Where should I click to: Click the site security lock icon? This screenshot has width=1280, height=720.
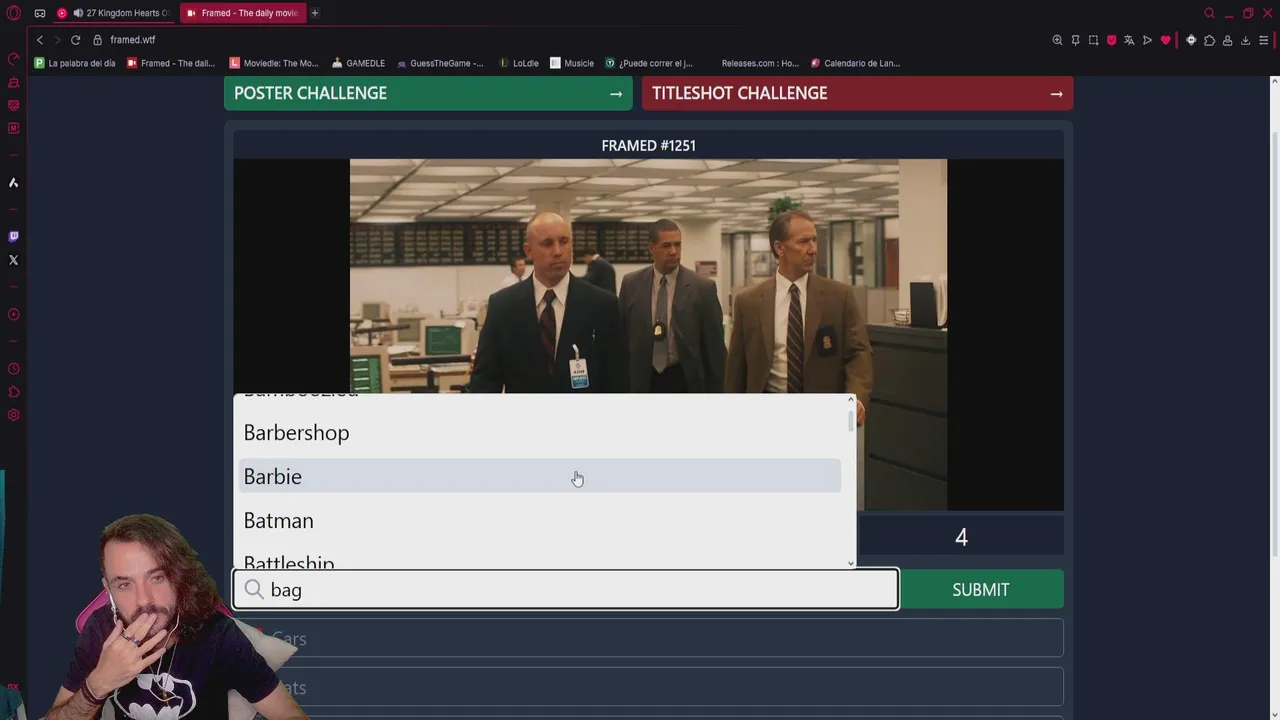[98, 40]
